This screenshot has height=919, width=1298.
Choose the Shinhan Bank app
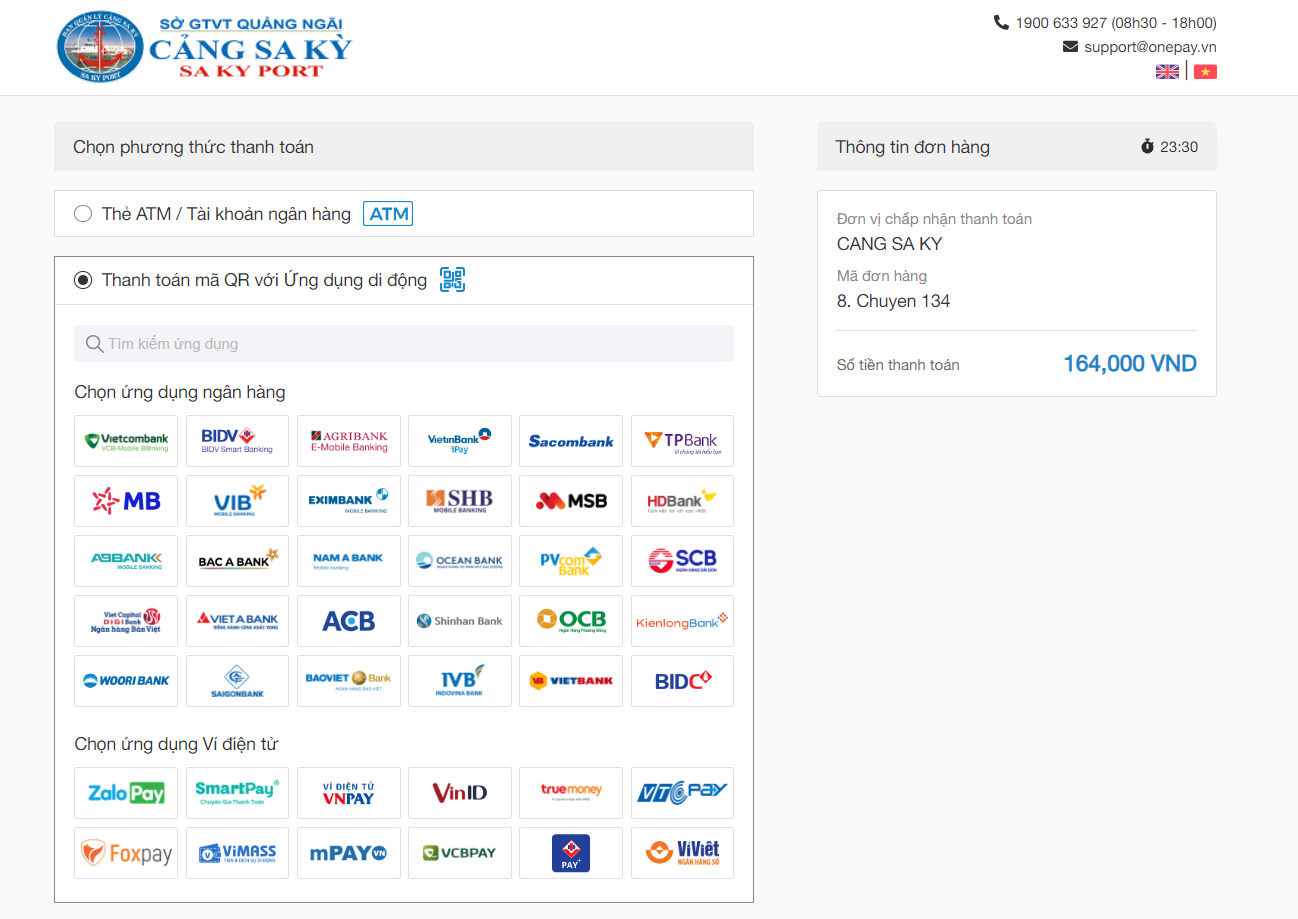coord(460,621)
